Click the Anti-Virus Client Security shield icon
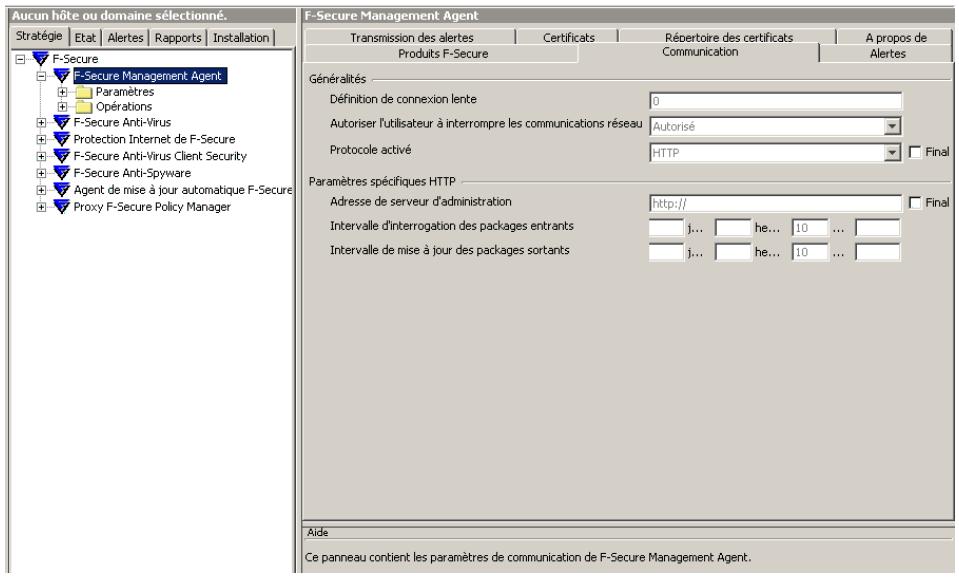The height and width of the screenshot is (578, 959). coord(62,156)
